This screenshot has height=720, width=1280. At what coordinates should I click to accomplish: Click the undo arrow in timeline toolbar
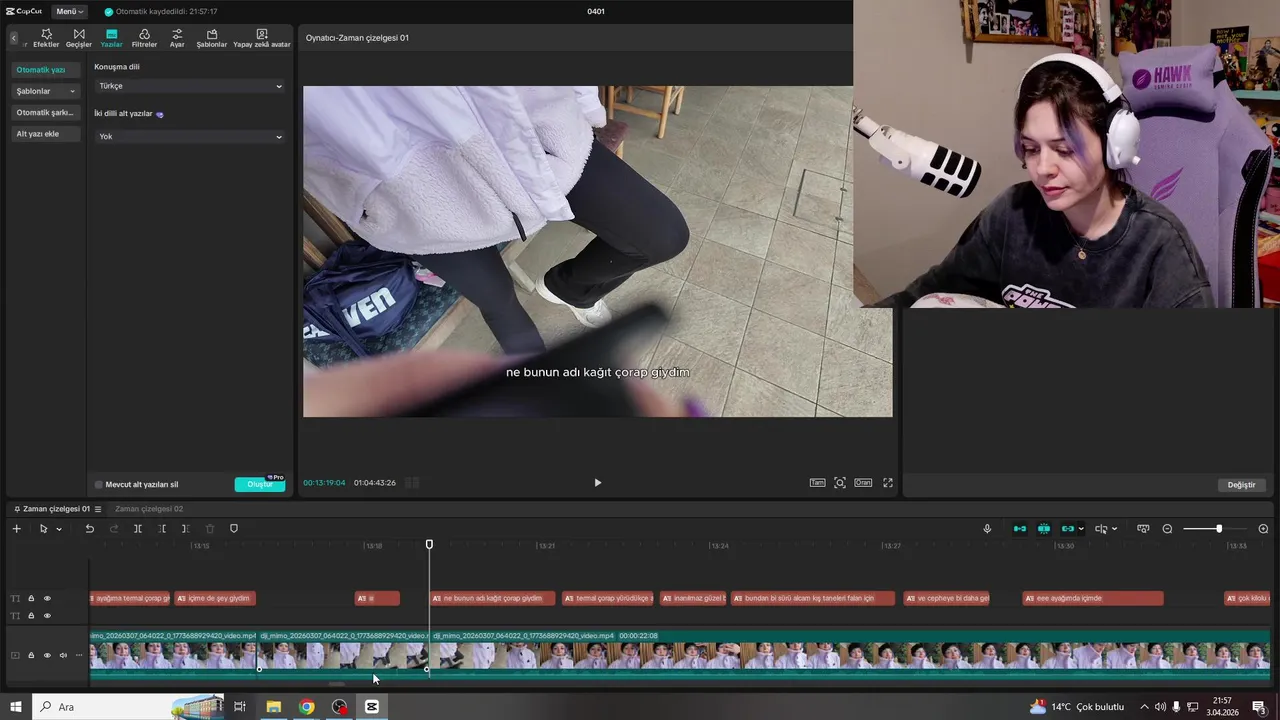click(89, 529)
